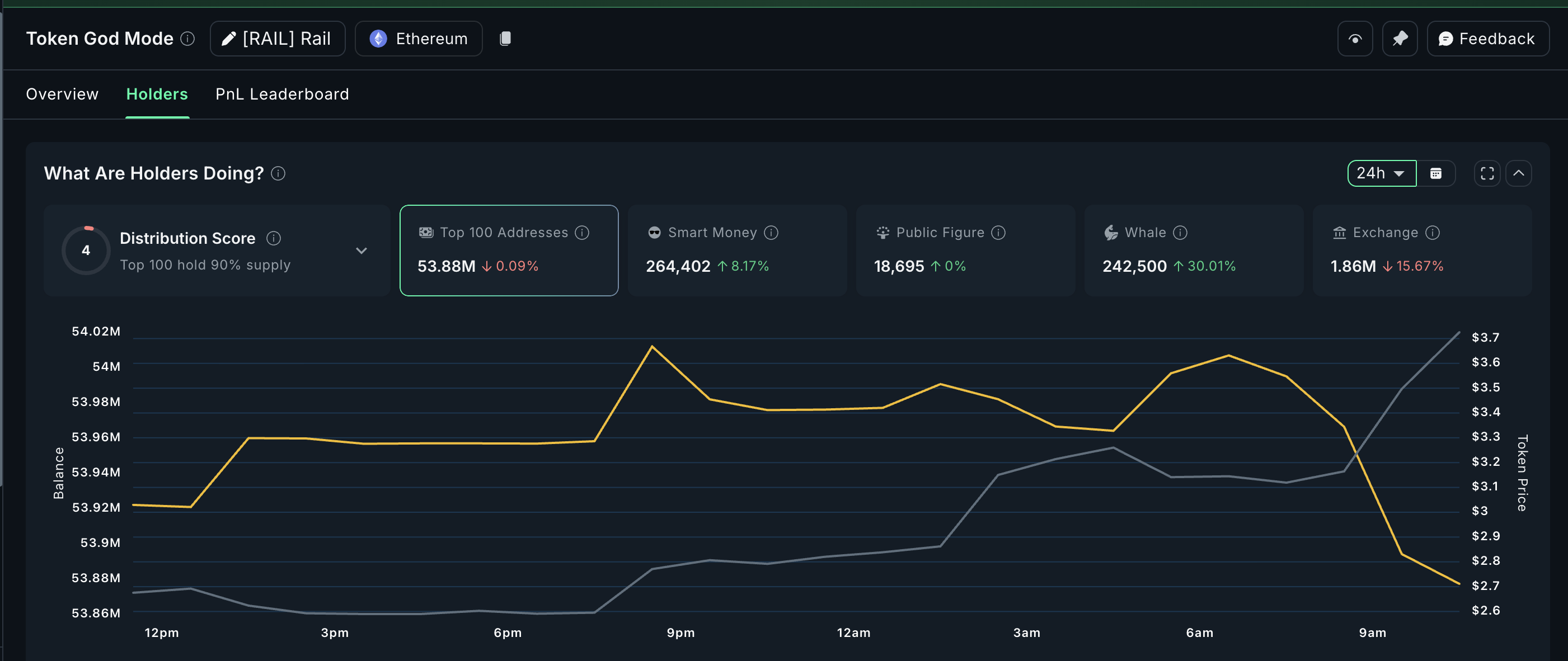Open the calendar date picker icon
This screenshot has width=1568, height=661.
coord(1437,173)
